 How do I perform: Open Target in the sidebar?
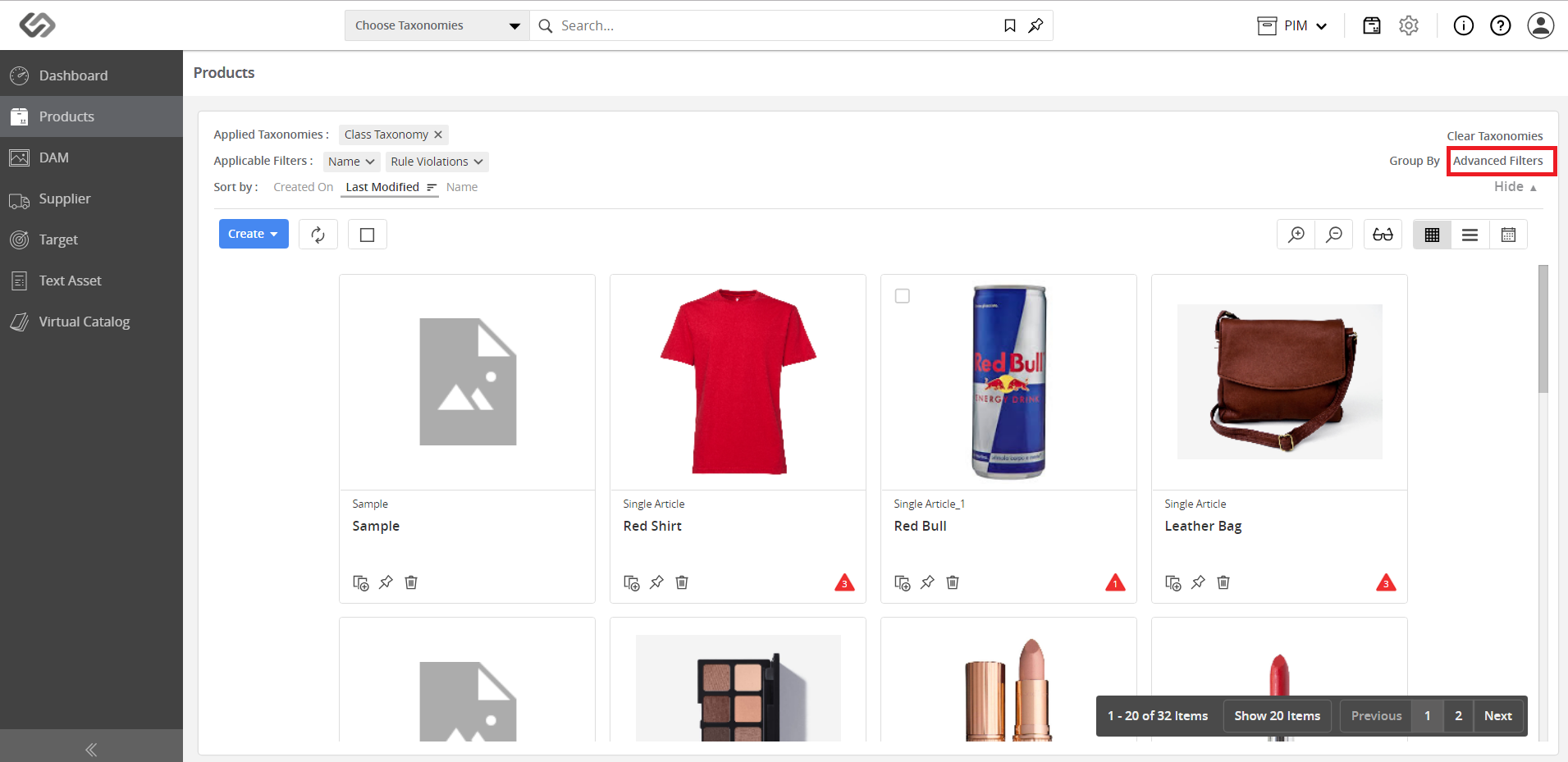tap(91, 240)
